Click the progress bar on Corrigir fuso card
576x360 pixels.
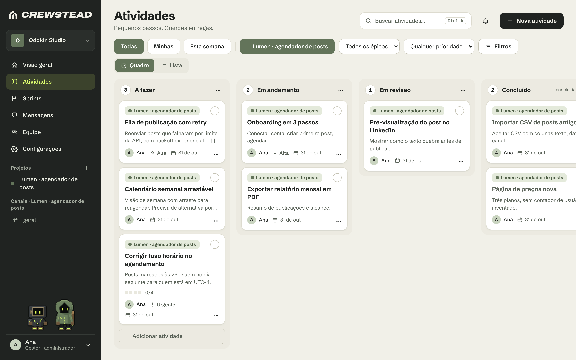tap(133, 292)
